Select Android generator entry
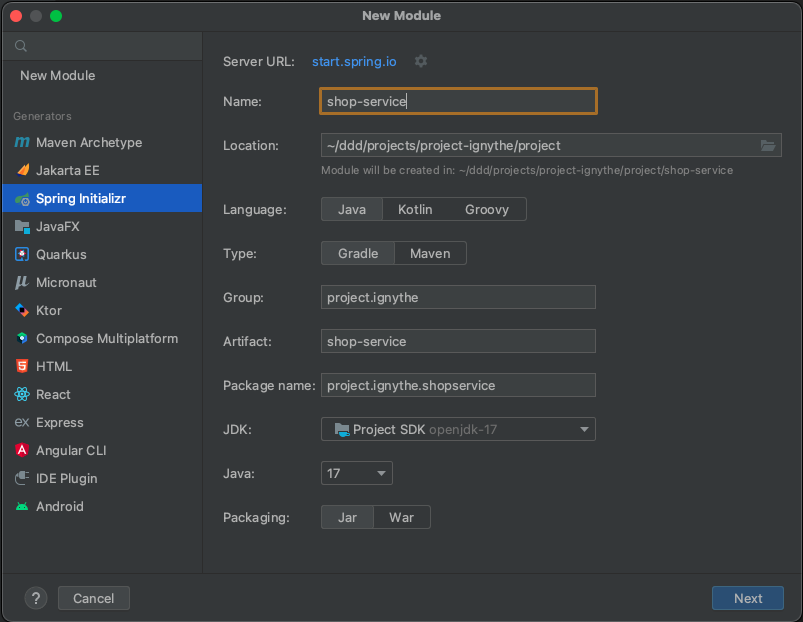Screen dimensions: 803x622 click(102, 506)
